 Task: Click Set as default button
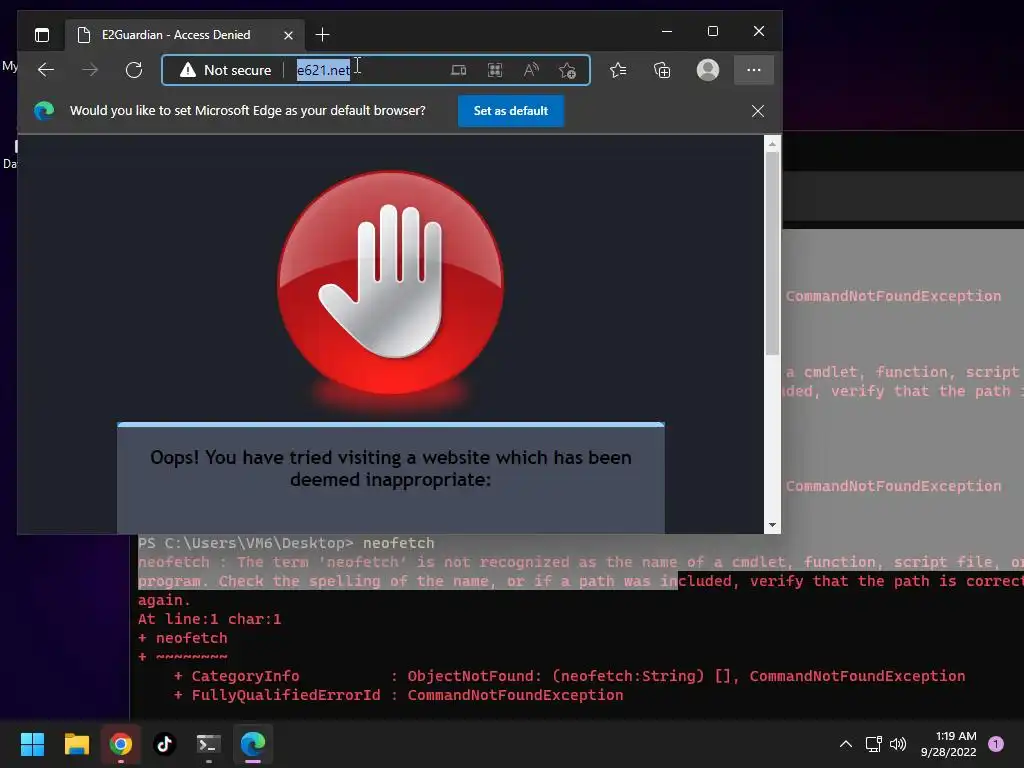[511, 111]
